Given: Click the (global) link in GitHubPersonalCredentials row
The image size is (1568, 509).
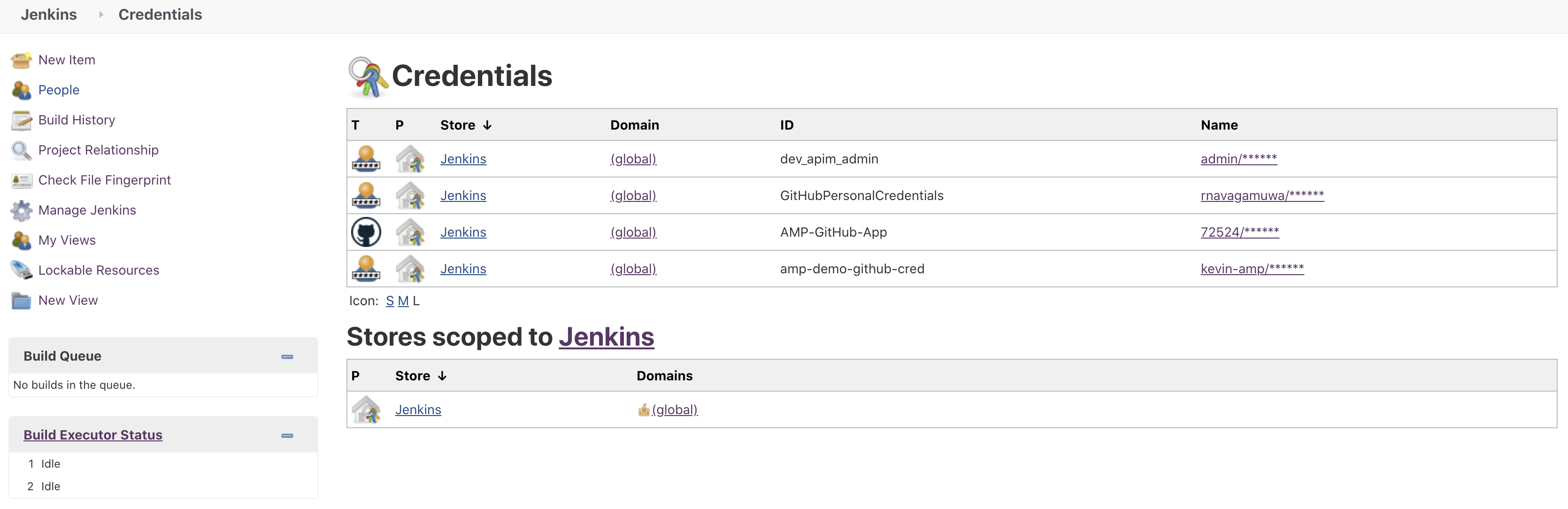Looking at the screenshot, I should (633, 195).
